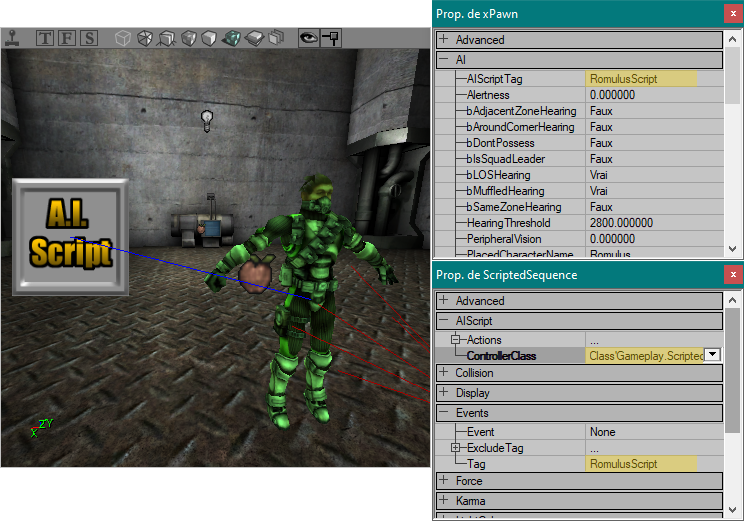
Task: Expand the Display section
Action: 444,392
